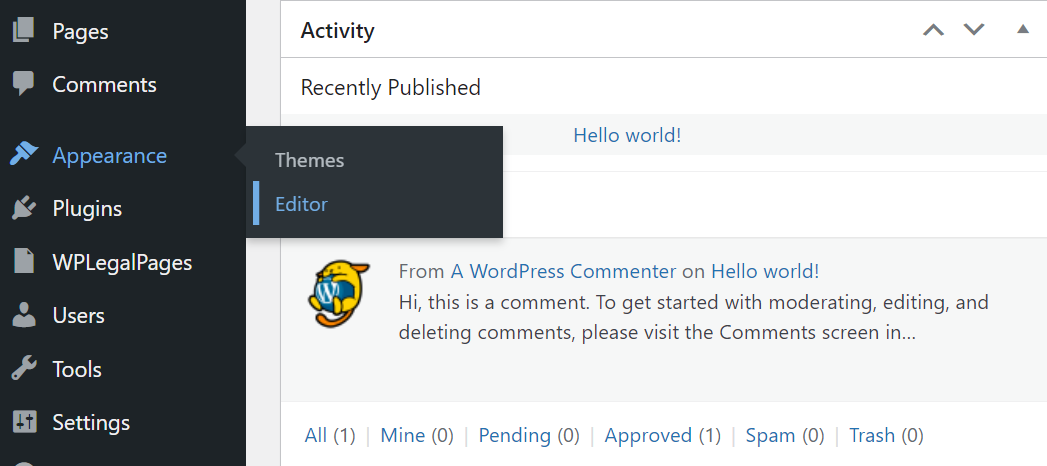Collapse the Activity panel toggle triangle

[1022, 30]
